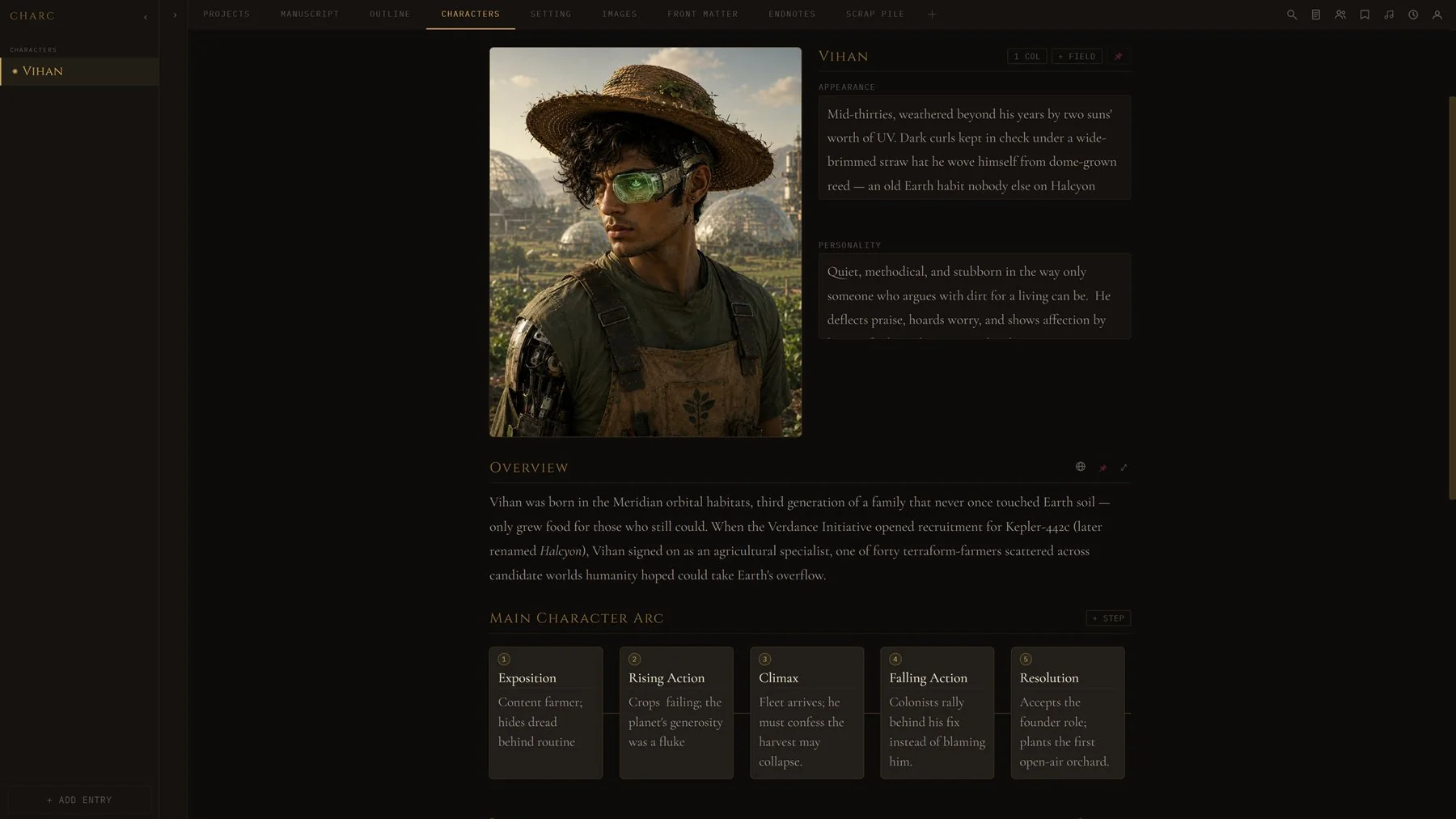The height and width of the screenshot is (819, 1456).
Task: Click the page vertical scrollbar
Action: coord(1452,298)
